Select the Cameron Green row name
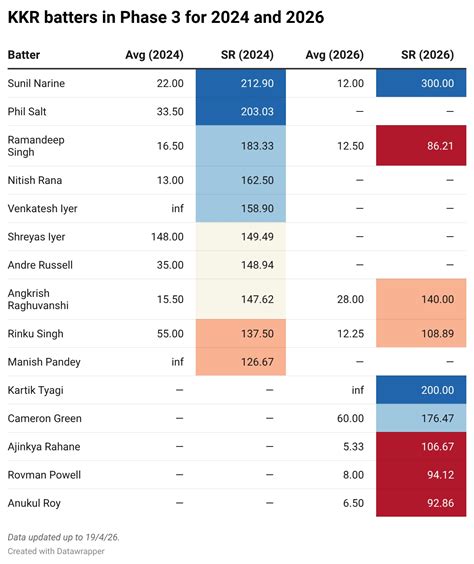The height and width of the screenshot is (564, 474). [x=45, y=418]
